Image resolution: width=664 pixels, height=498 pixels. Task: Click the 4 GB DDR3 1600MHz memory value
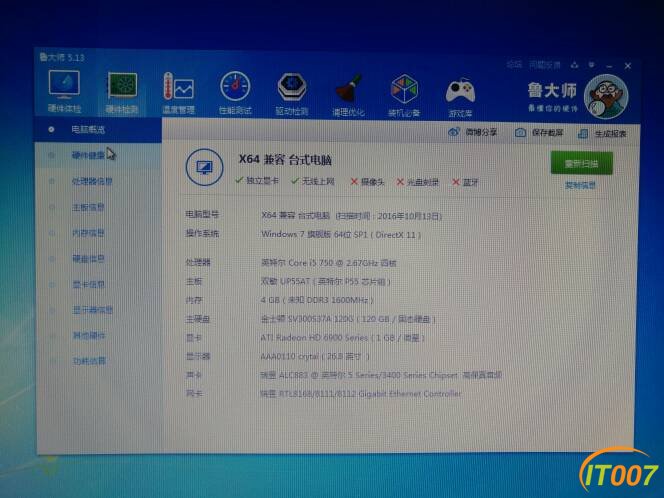(317, 300)
